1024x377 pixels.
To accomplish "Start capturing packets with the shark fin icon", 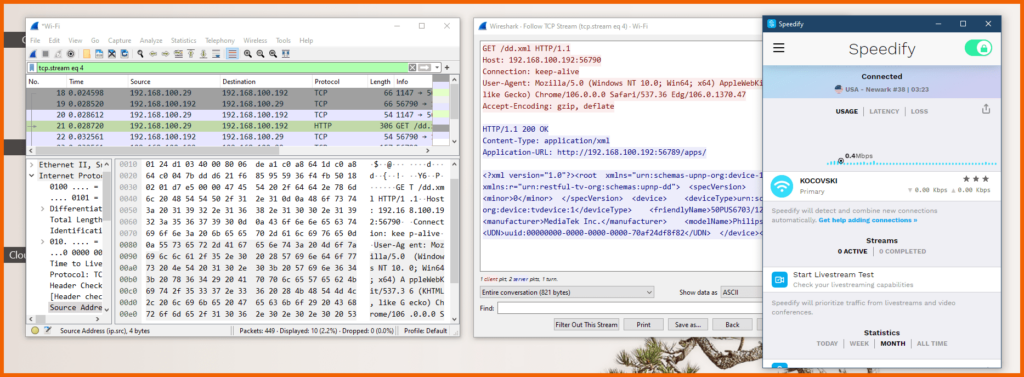I will click(33, 54).
